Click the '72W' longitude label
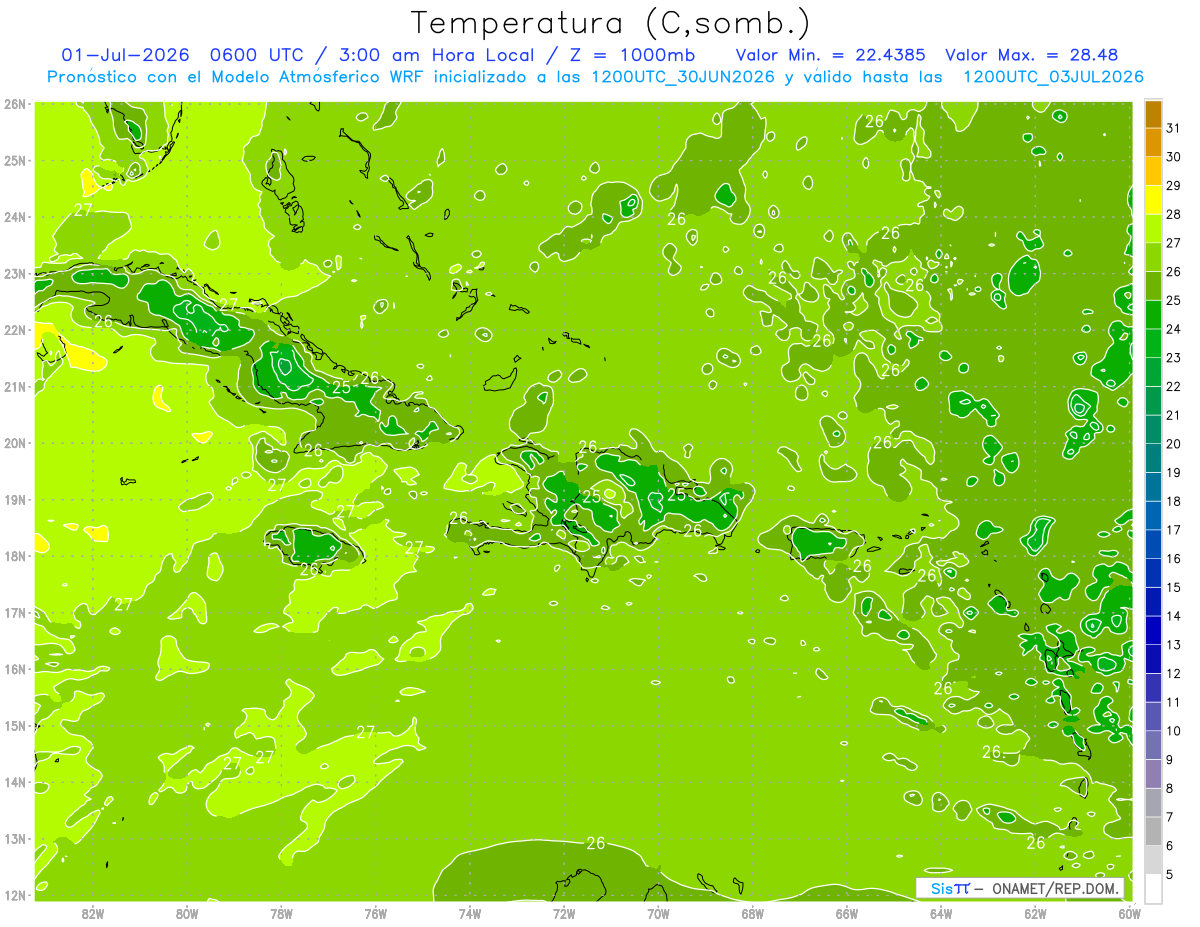The width and height of the screenshot is (1200, 927). [564, 912]
